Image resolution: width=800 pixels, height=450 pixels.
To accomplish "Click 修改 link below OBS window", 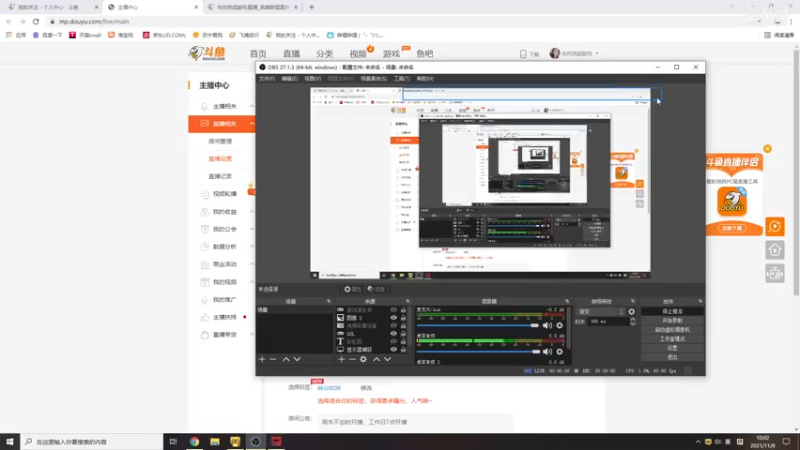I will [366, 388].
